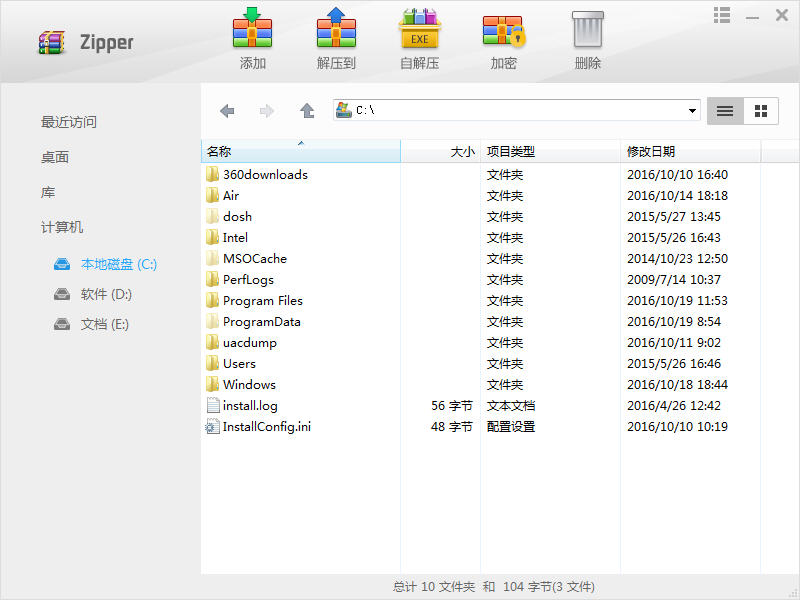
Task: Select the Program Files folder
Action: click(263, 301)
